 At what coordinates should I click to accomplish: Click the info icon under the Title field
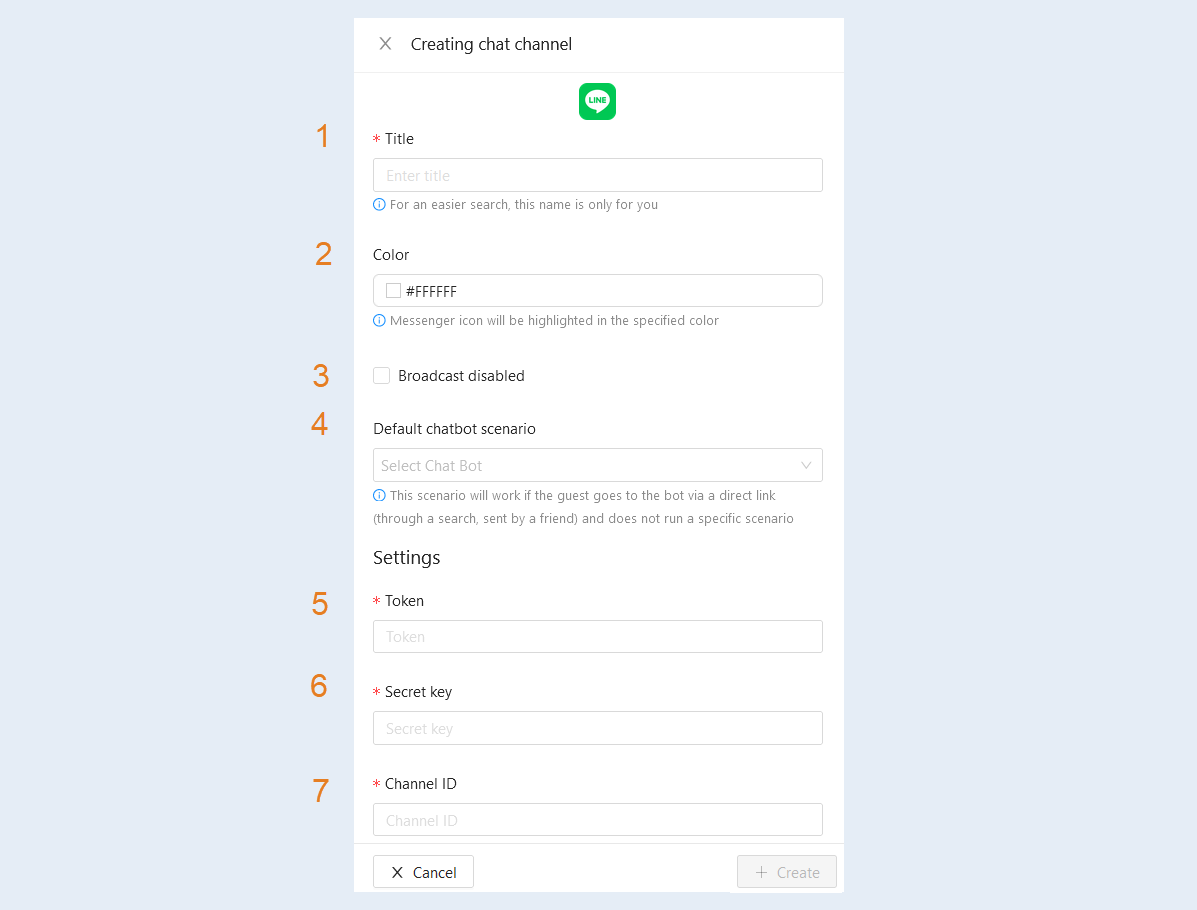379,205
